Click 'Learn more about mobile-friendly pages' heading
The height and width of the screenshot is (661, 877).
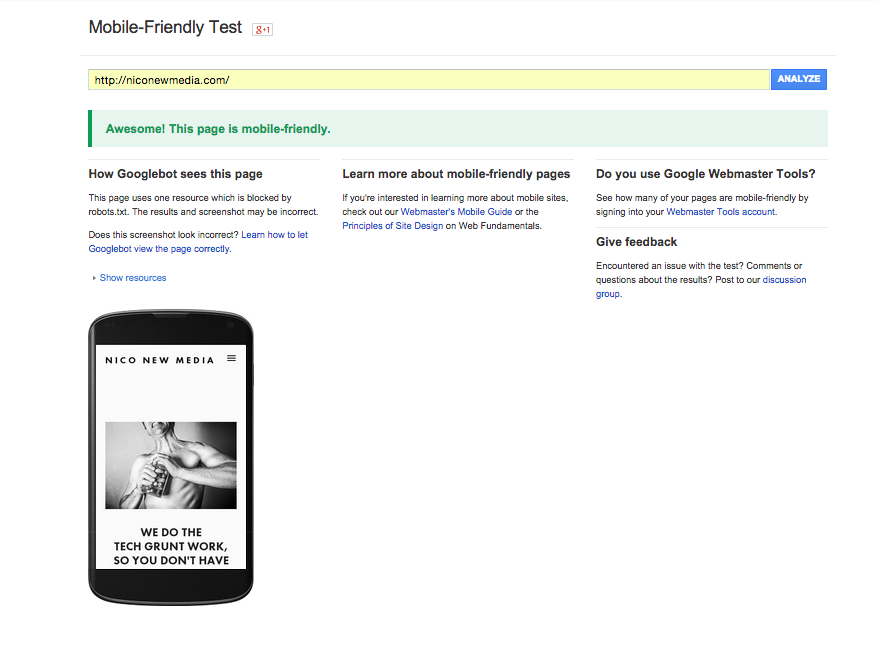point(456,174)
